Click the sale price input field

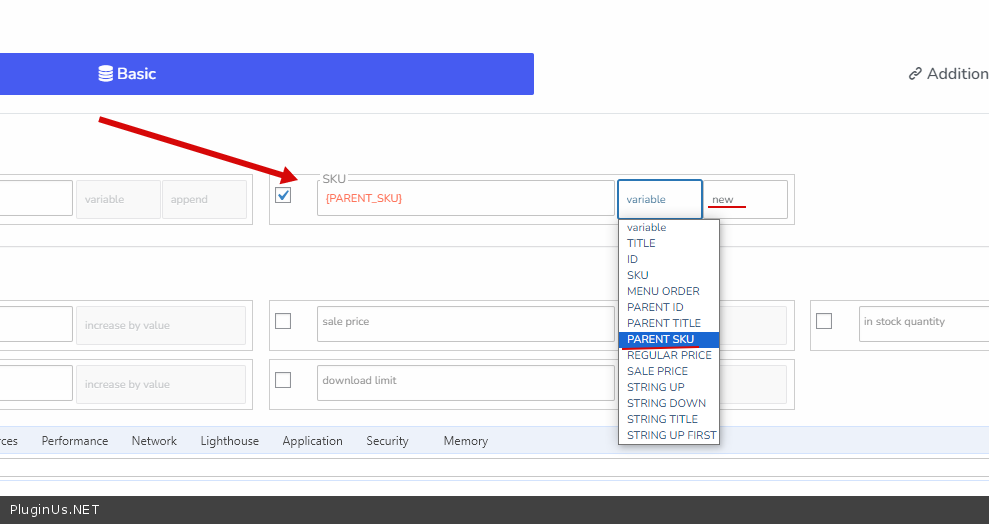[x=465, y=323]
